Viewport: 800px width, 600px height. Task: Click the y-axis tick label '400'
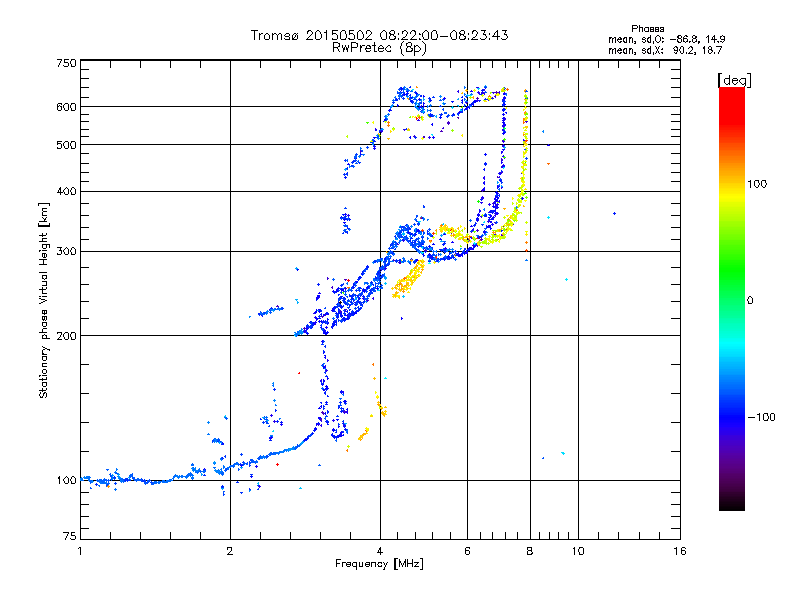pyautogui.click(x=67, y=192)
